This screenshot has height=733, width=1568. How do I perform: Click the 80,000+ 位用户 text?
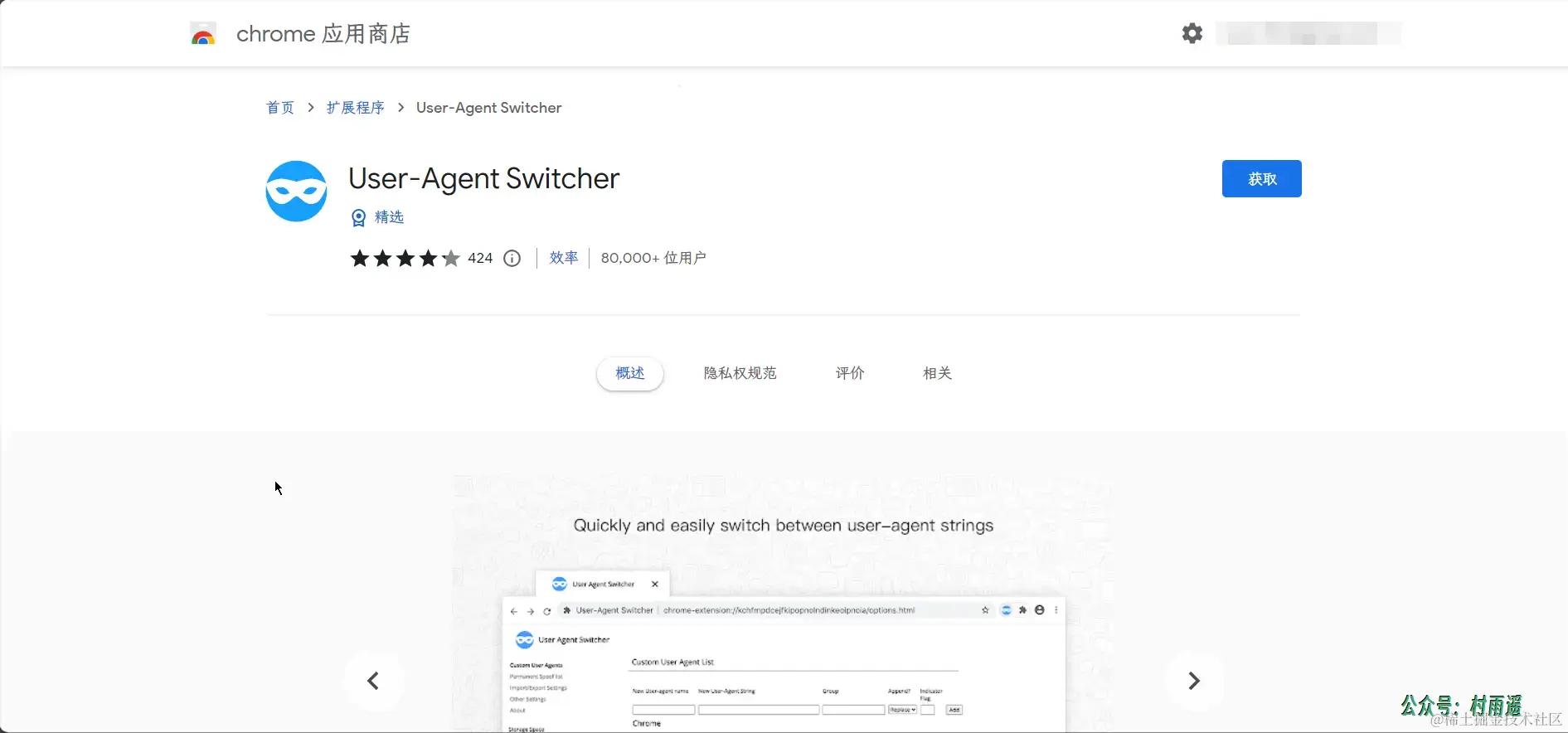[653, 258]
